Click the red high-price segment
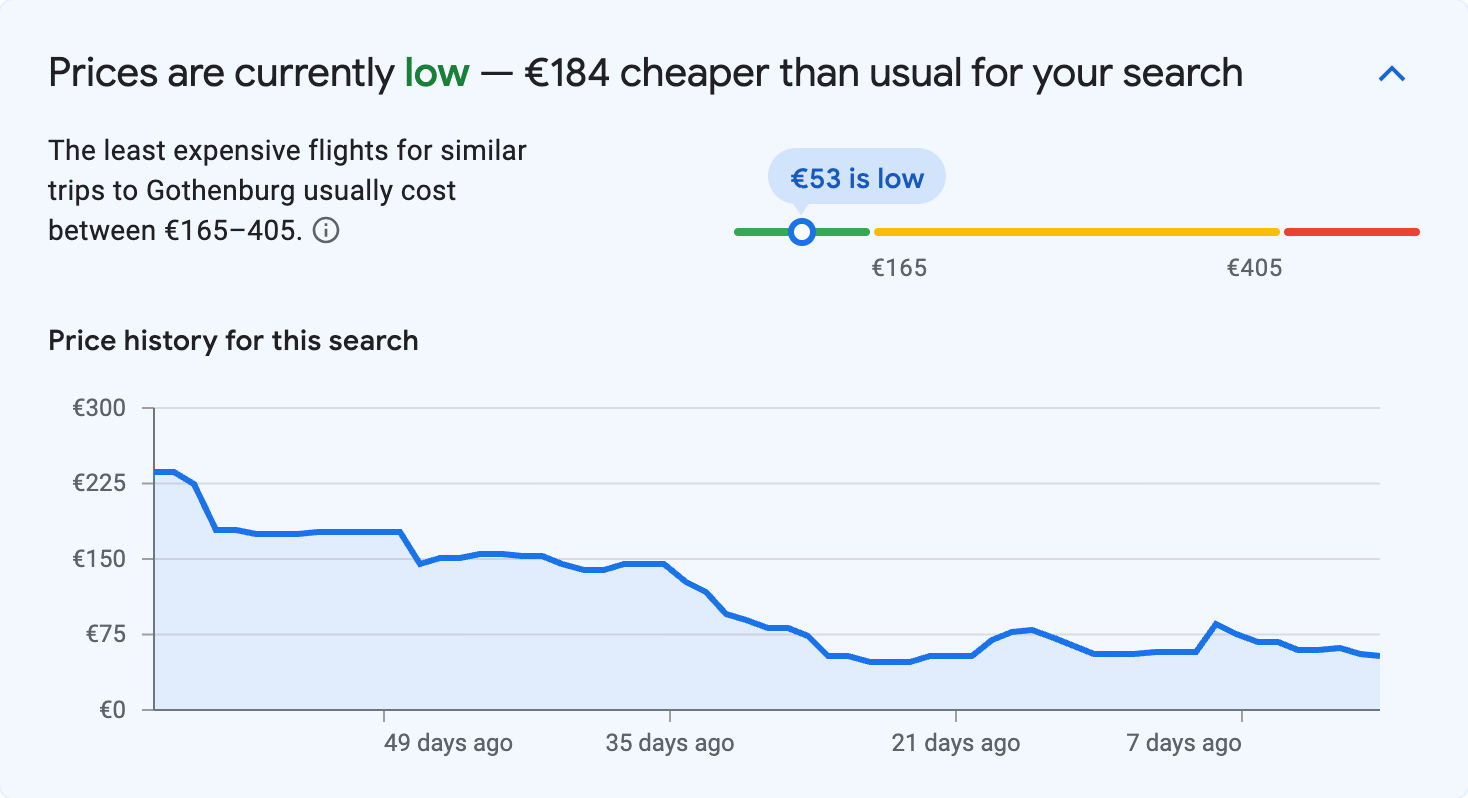The width and height of the screenshot is (1468, 798). tap(1352, 231)
